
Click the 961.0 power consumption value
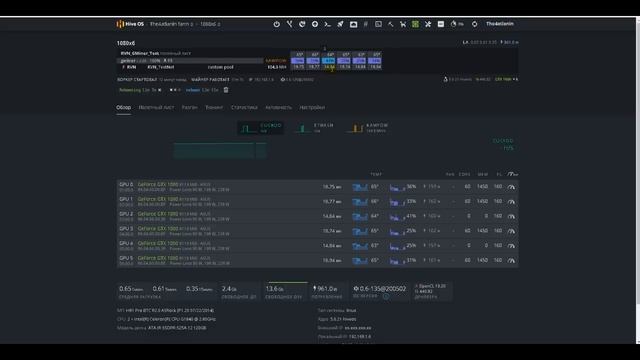[325, 289]
